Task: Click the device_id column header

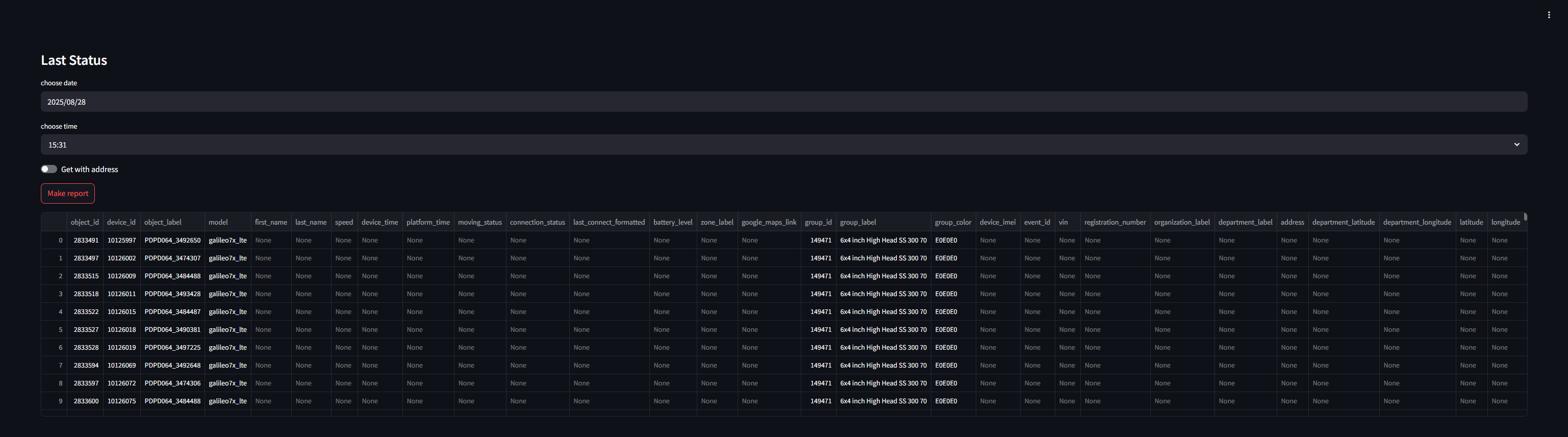Action: point(121,223)
